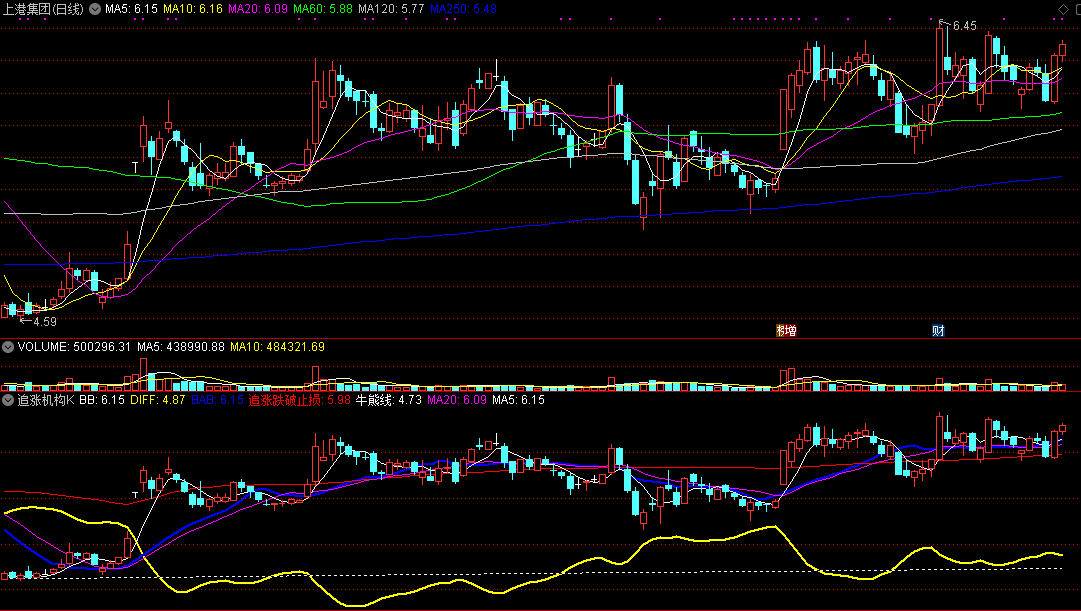Screen dimensions: 1081x611
Task: Click the T marker on the main candlestick chart
Action: coord(135,167)
